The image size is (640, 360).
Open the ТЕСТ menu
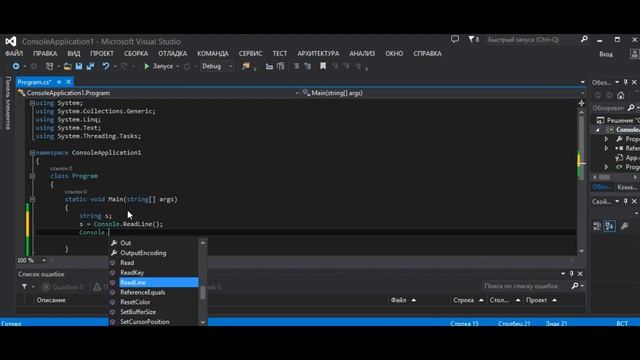pos(280,53)
